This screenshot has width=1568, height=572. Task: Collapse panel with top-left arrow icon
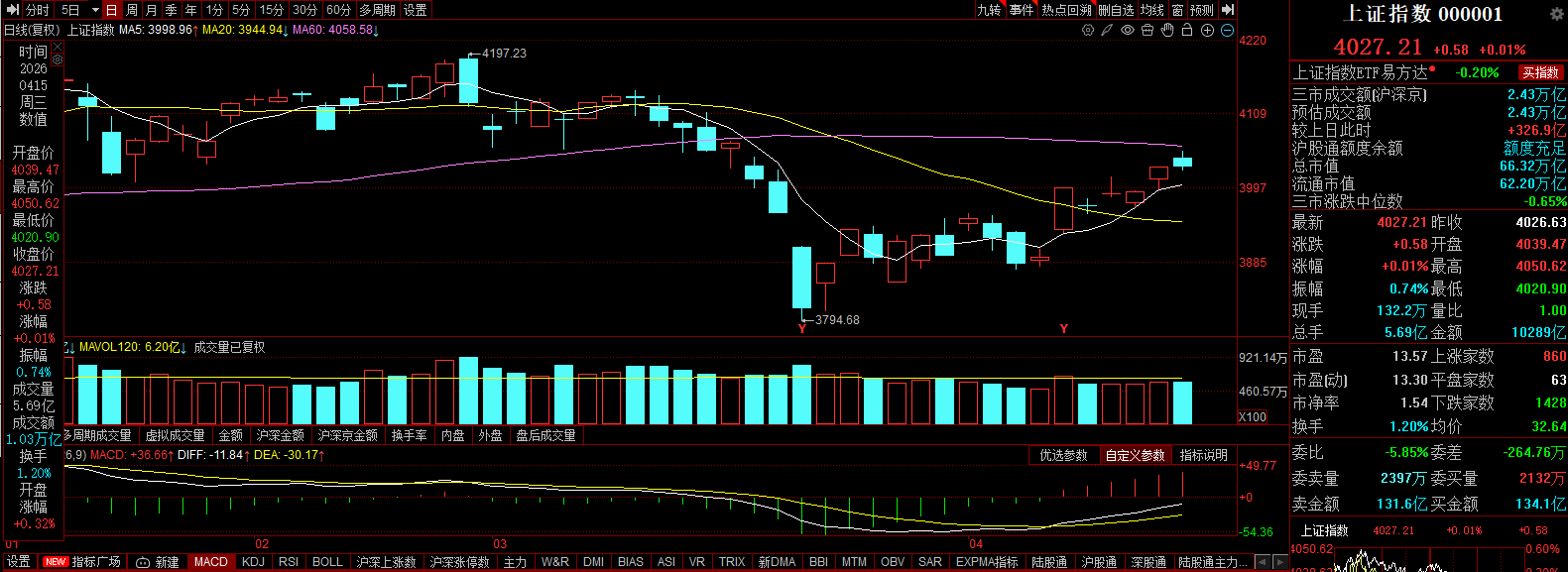(x=13, y=10)
